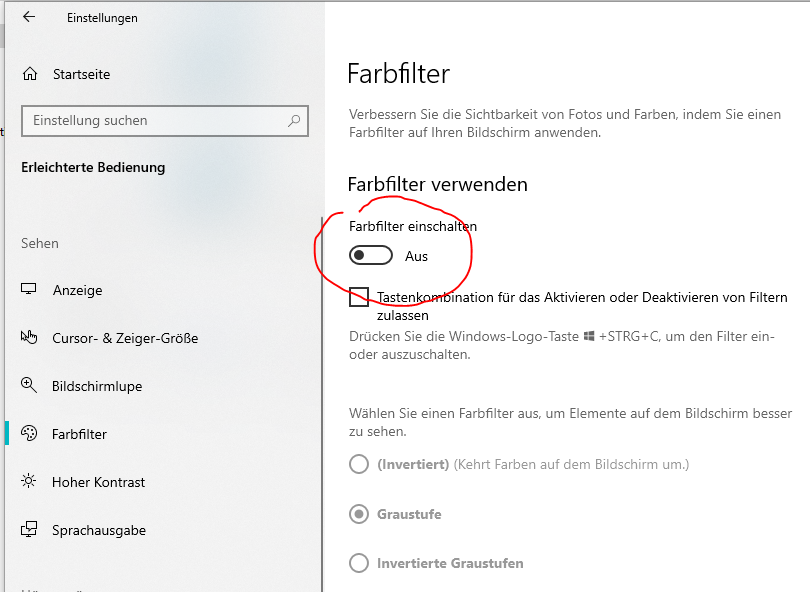Focus the Einstellung suchen search field
This screenshot has width=810, height=592.
[165, 121]
